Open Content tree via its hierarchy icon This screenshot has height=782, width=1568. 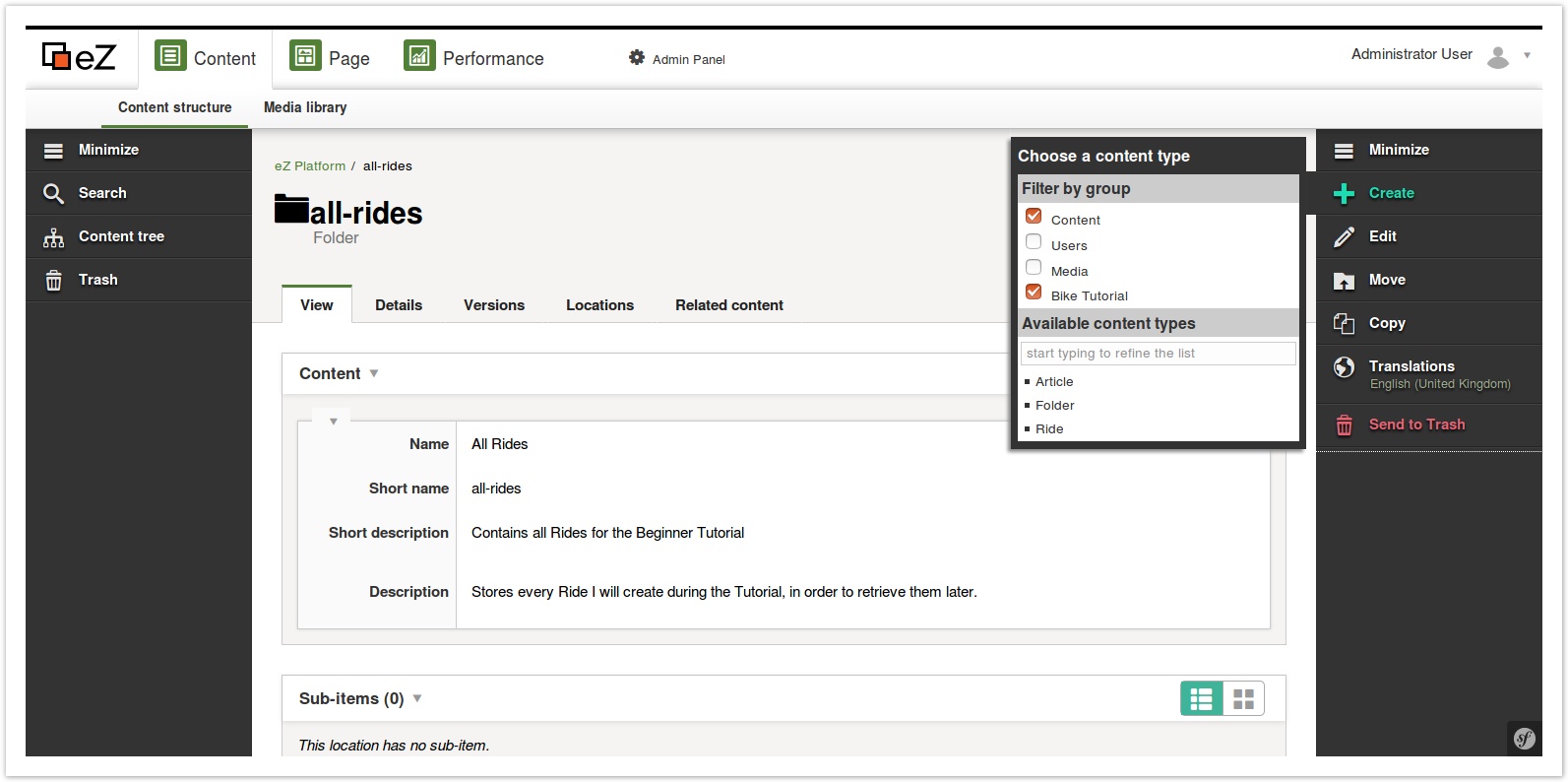53,237
